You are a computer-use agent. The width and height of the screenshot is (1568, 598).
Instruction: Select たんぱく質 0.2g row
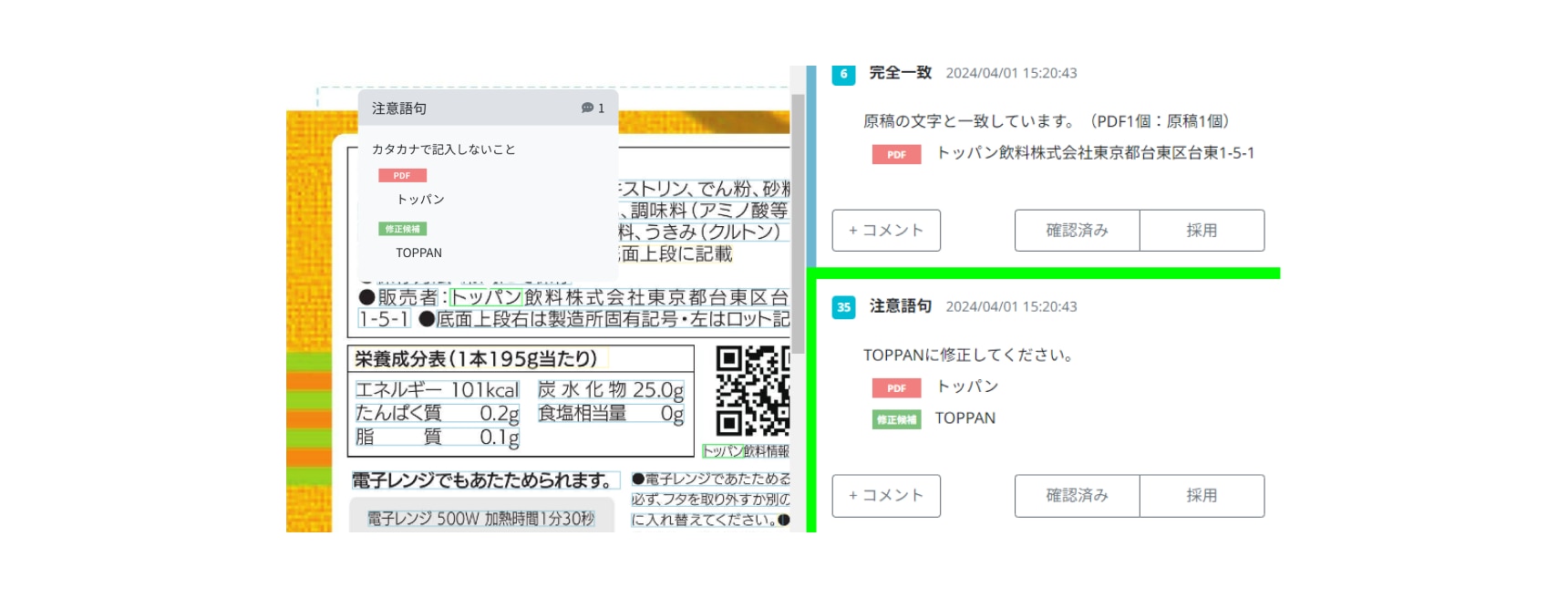click(438, 413)
